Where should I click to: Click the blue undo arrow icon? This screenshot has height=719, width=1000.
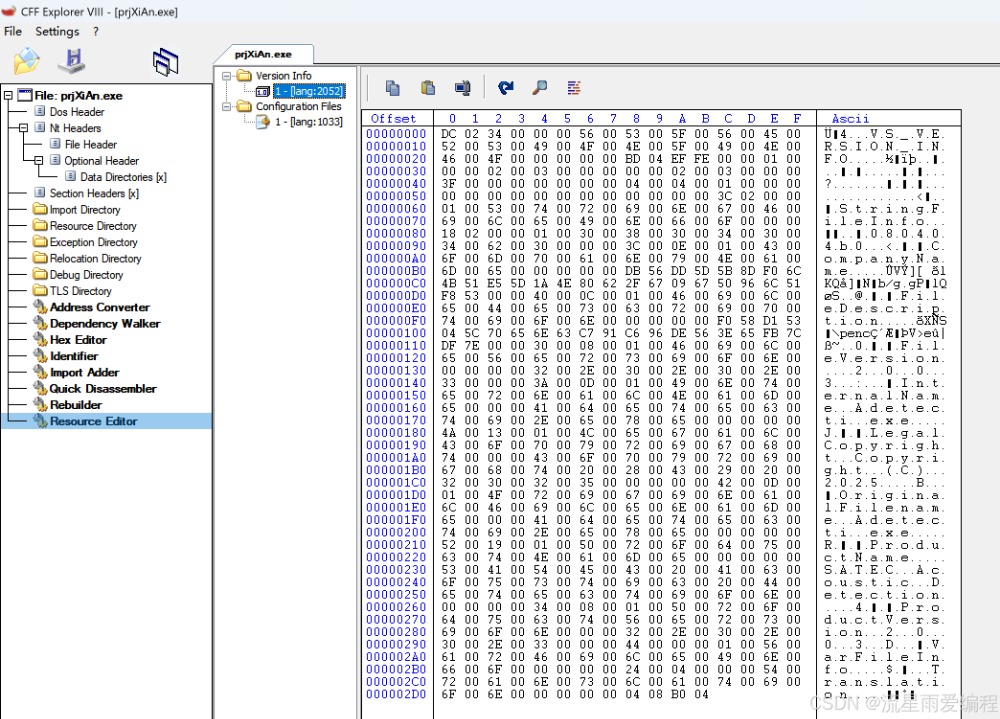point(506,88)
